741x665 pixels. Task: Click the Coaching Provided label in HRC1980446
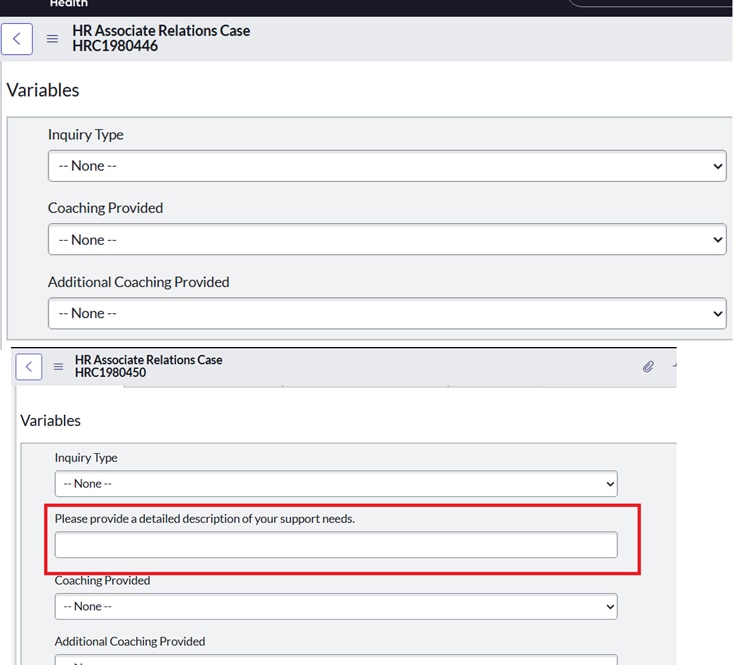[105, 208]
